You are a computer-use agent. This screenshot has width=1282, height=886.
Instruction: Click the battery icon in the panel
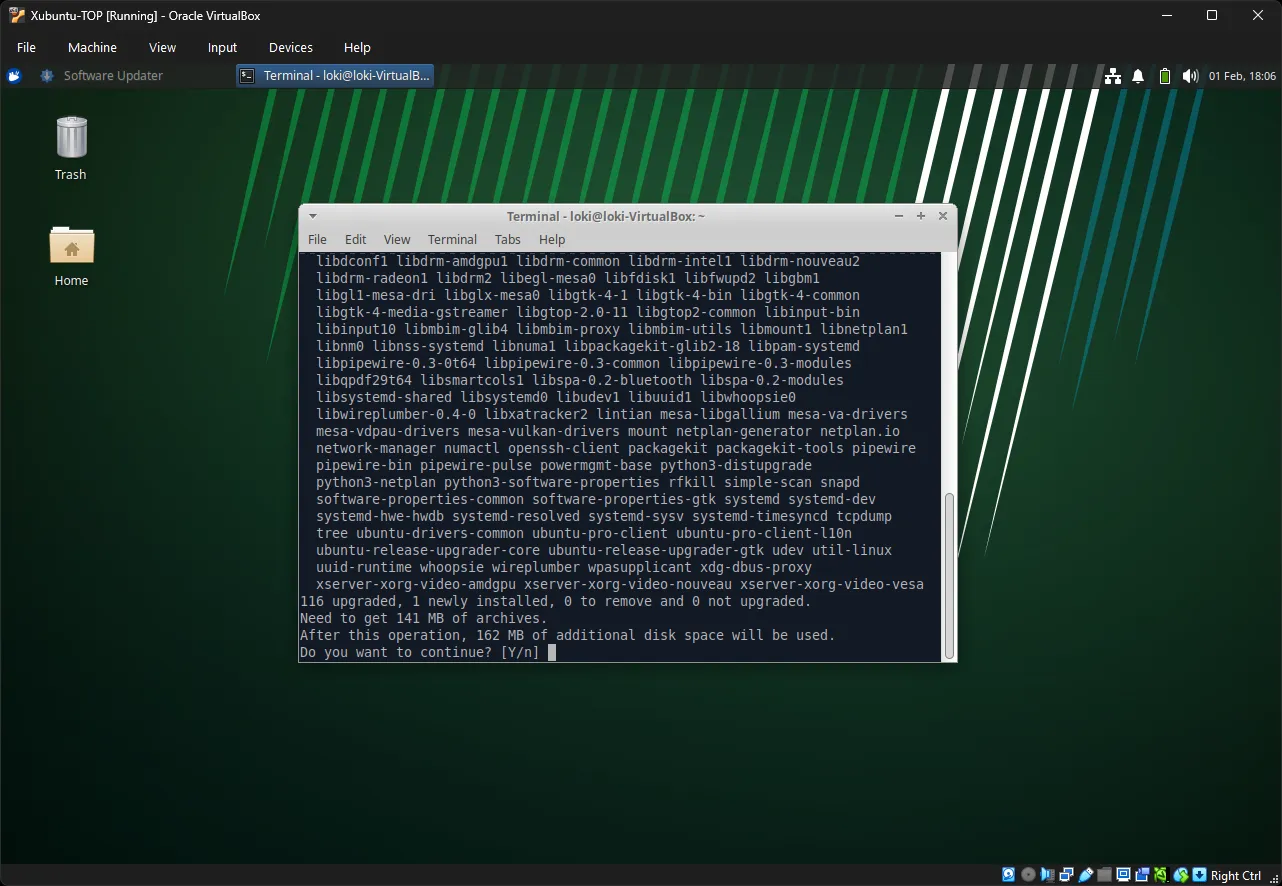(1164, 75)
